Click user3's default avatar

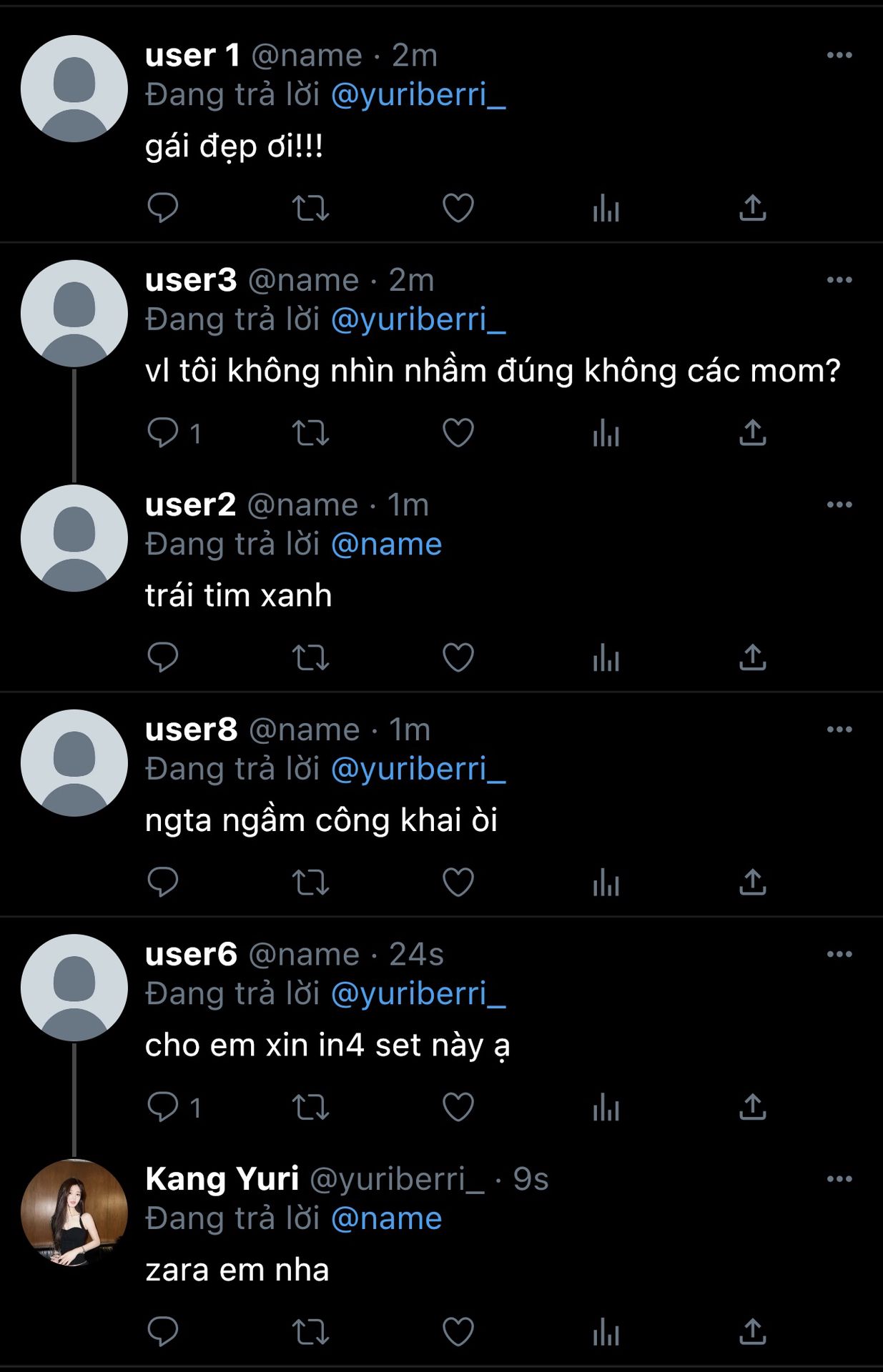point(74,314)
